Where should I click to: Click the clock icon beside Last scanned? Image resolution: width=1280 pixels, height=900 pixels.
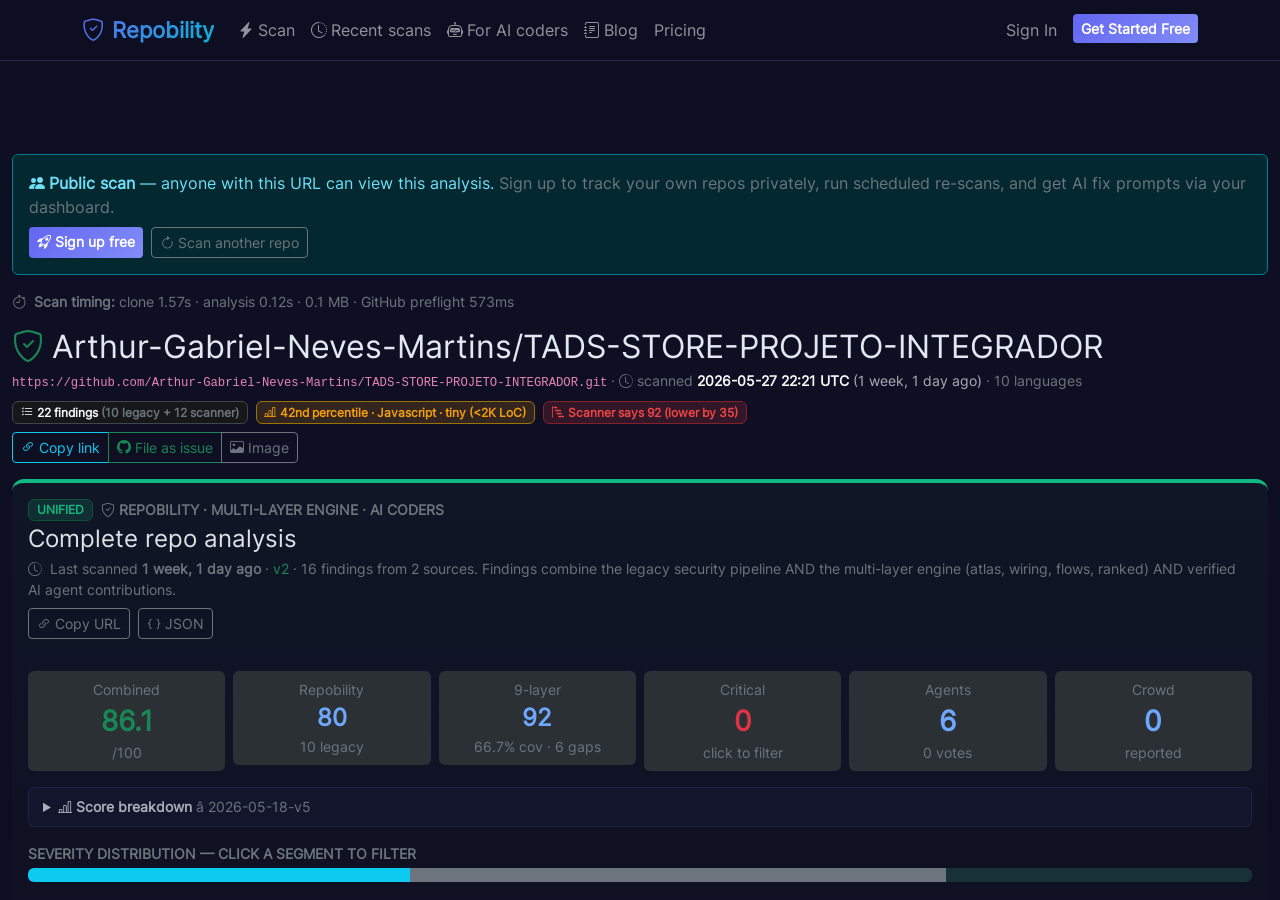click(x=35, y=569)
